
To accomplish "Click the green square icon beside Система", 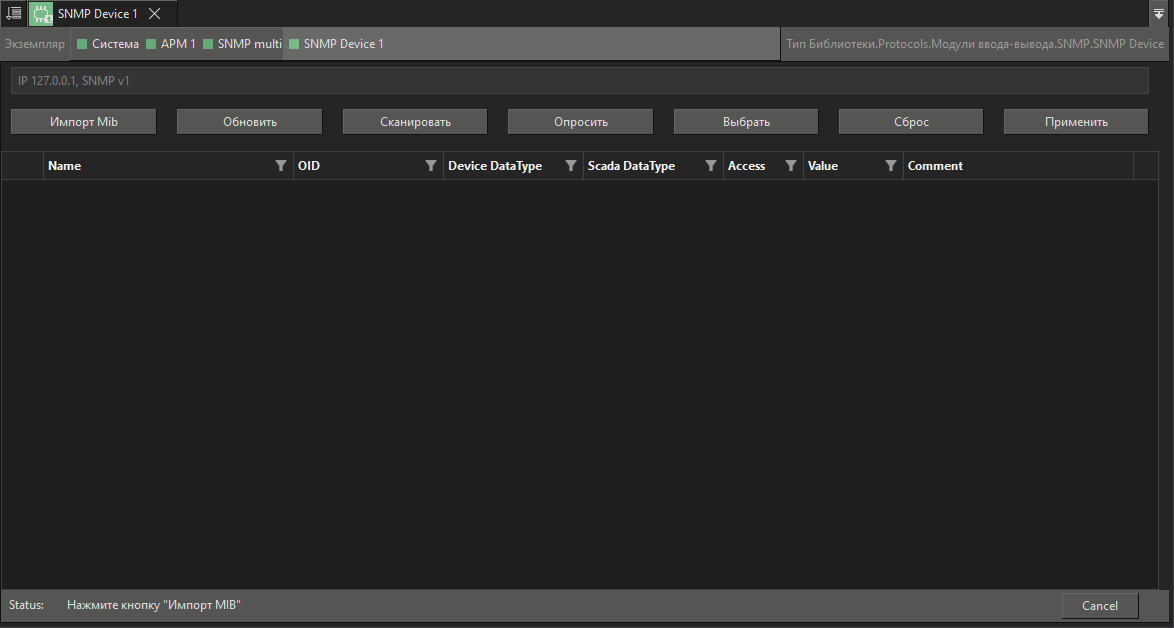I will click(x=81, y=44).
